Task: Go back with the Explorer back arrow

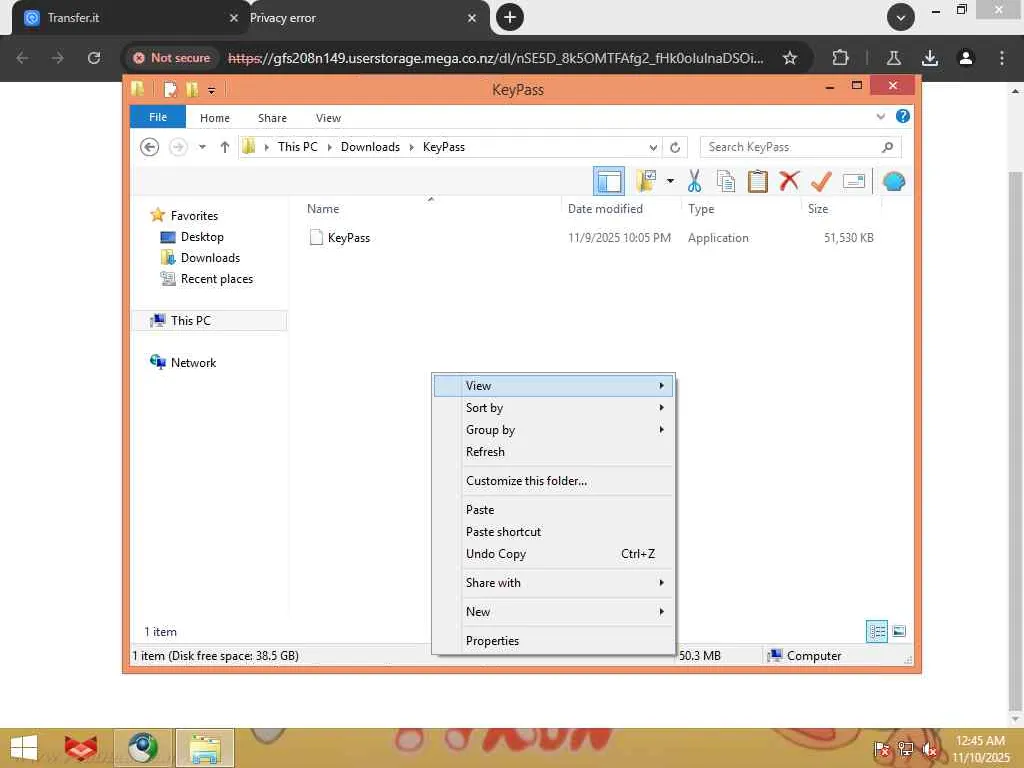Action: pos(150,147)
